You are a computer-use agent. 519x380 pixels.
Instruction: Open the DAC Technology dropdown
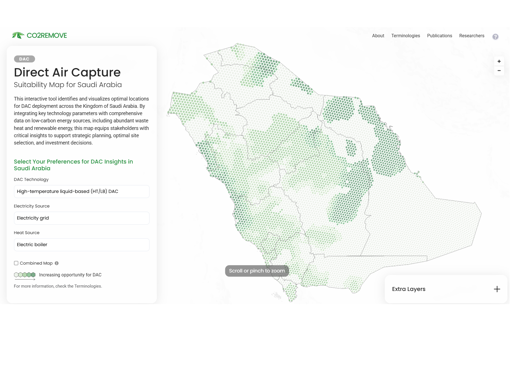click(x=82, y=191)
